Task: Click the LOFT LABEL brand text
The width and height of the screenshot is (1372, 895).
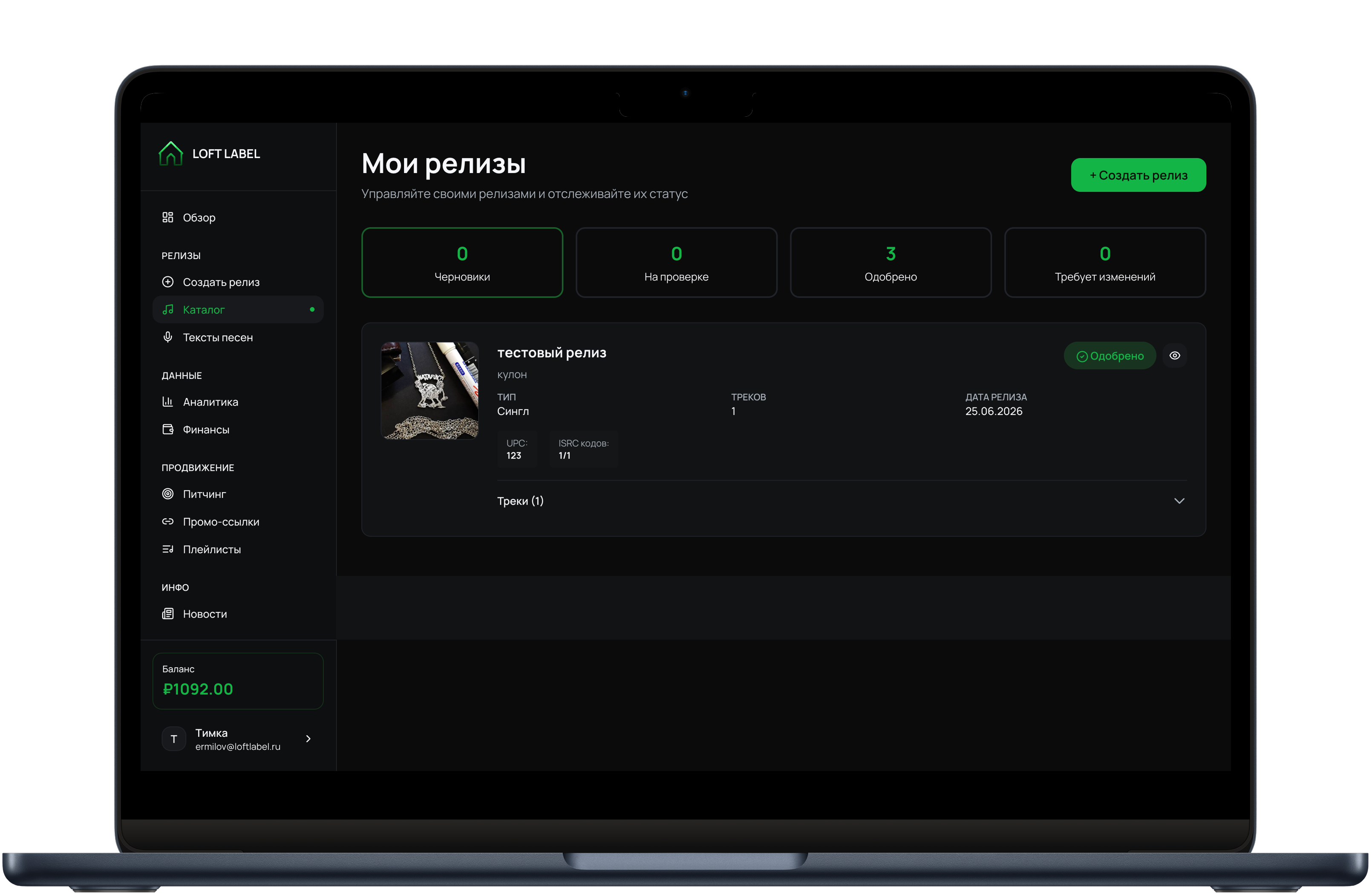Action: coord(226,154)
